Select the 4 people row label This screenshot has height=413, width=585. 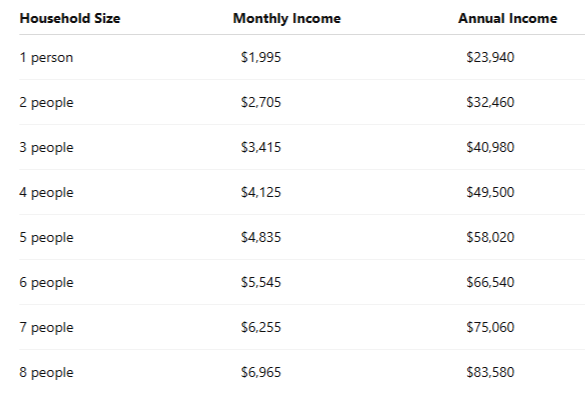coord(46,193)
